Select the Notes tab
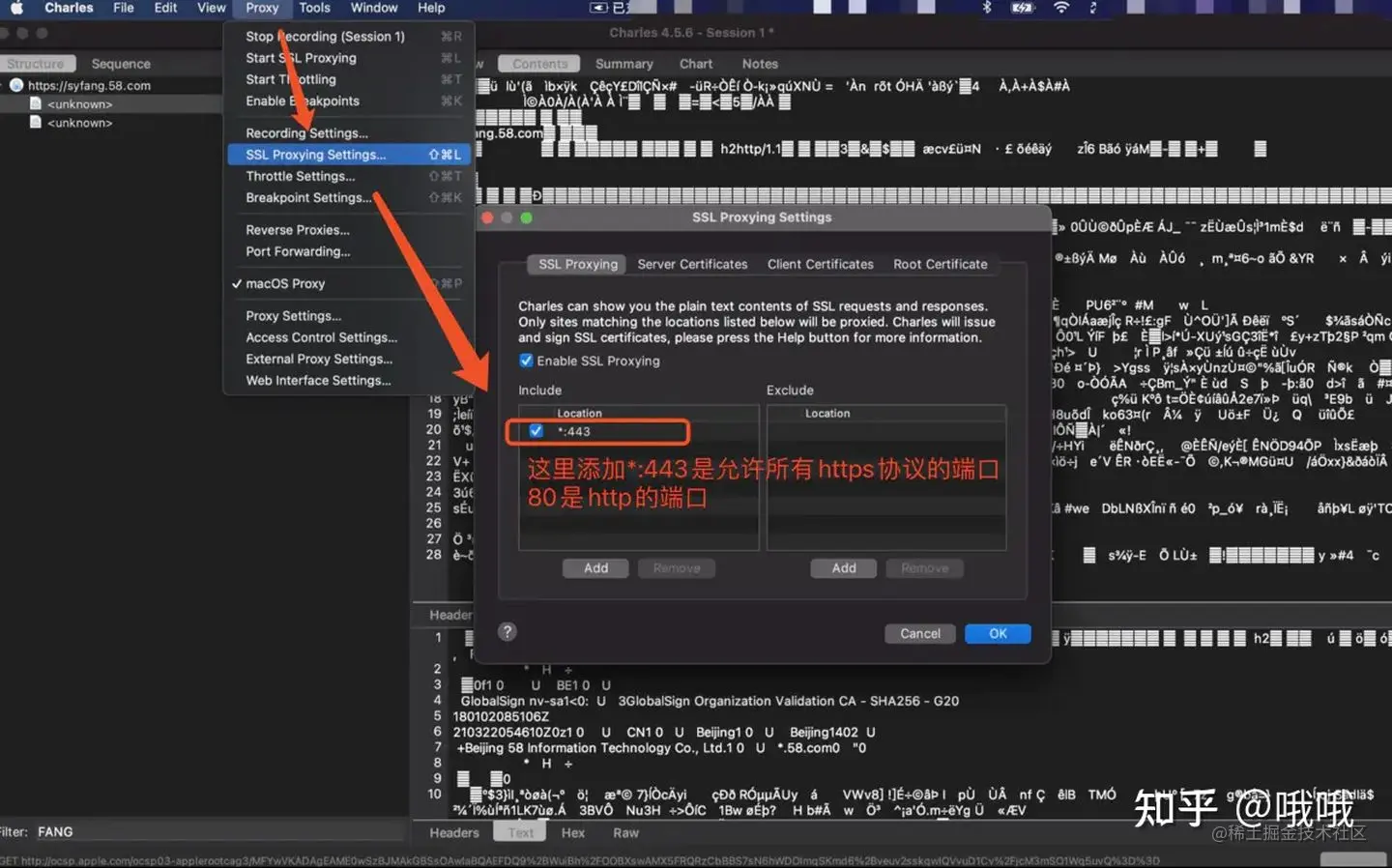This screenshot has width=1392, height=868. 760,64
